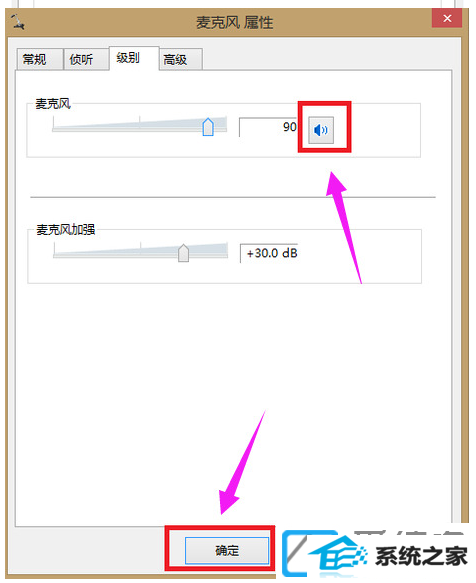Click the microphone level field showing 90
476x583 pixels.
click(268, 127)
